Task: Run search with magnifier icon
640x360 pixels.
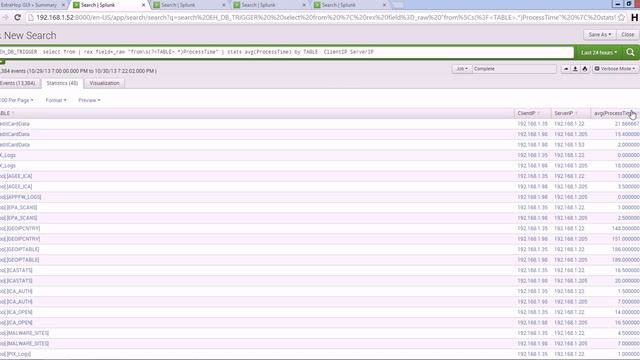Action: tap(630, 52)
